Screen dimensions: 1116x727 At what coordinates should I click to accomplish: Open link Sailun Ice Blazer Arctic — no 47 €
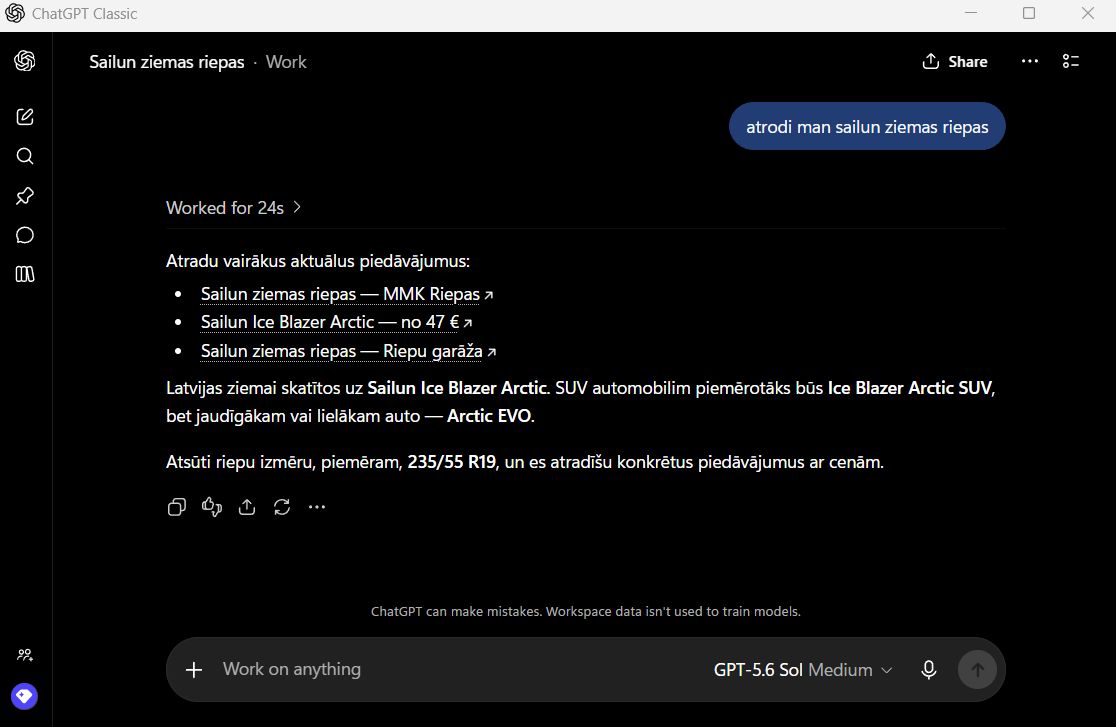tap(336, 323)
